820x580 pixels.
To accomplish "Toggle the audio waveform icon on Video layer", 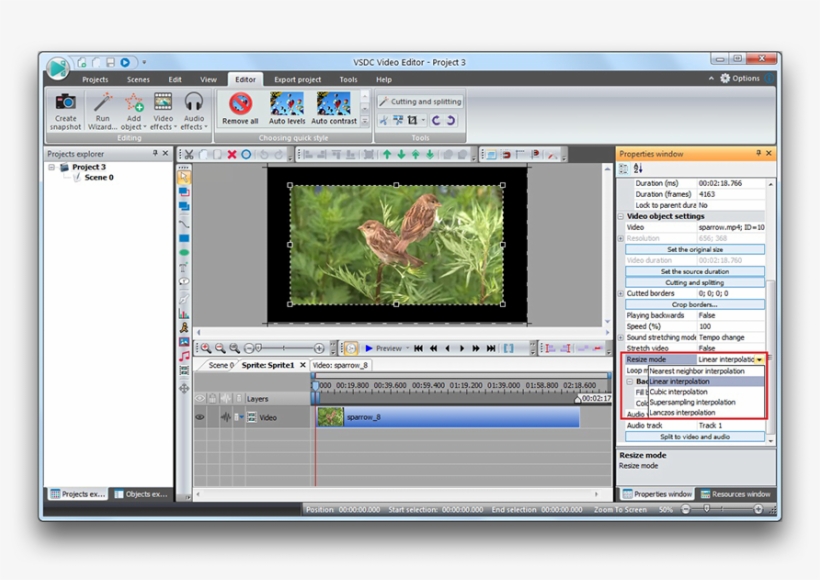I will 226,417.
